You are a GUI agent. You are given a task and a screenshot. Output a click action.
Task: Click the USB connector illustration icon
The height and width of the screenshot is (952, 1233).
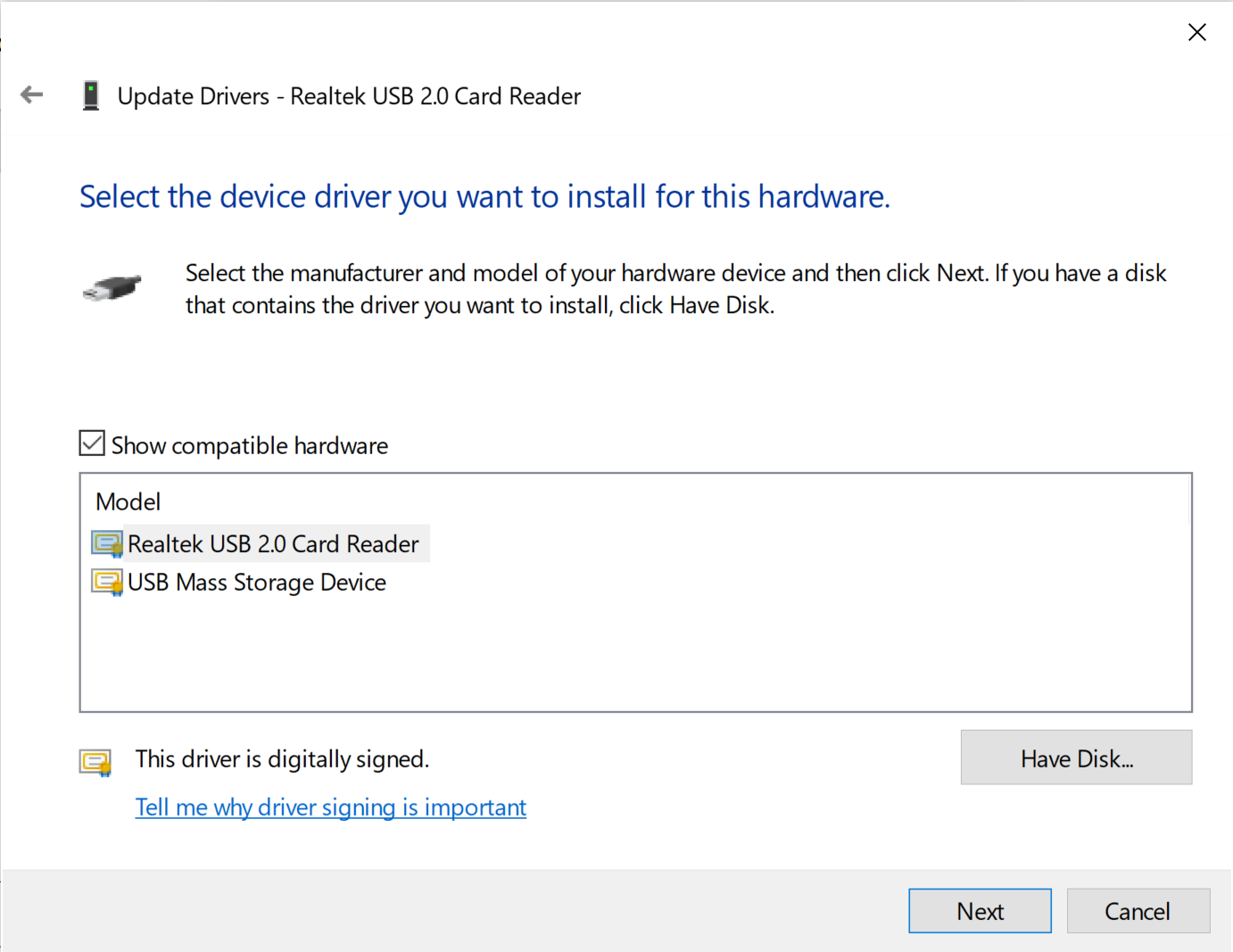pos(111,287)
